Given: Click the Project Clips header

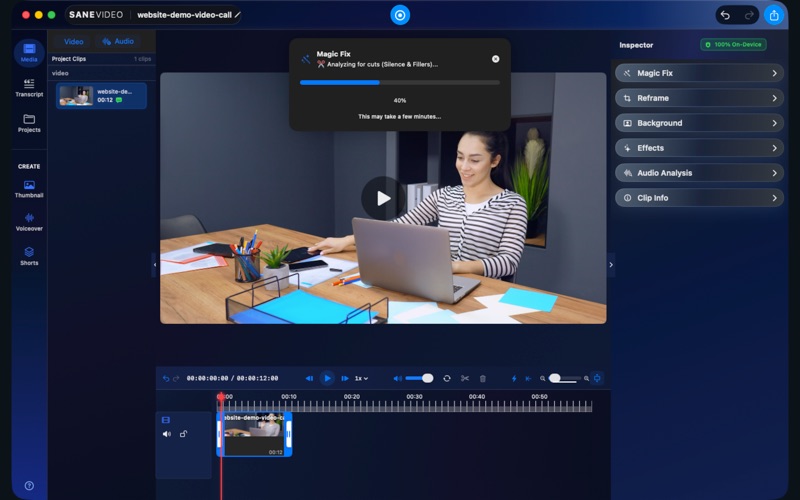Looking at the screenshot, I should [x=69, y=59].
